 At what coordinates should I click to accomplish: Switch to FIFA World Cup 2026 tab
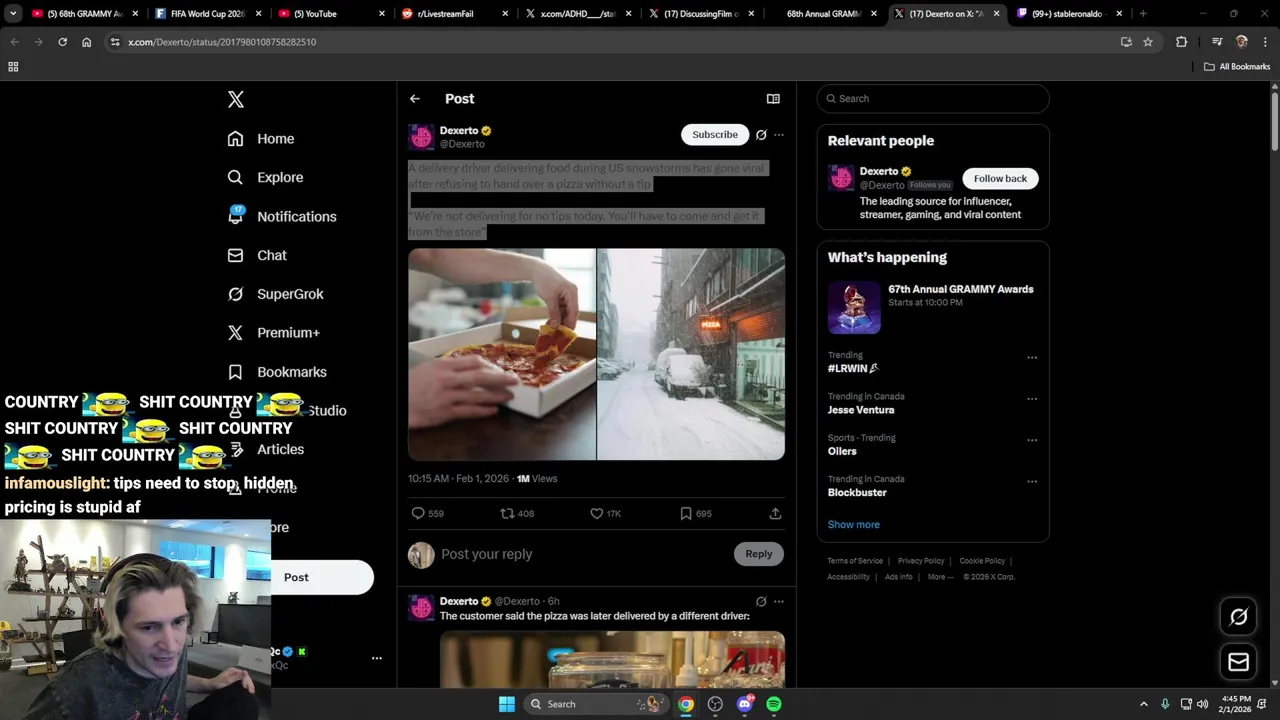click(x=206, y=14)
